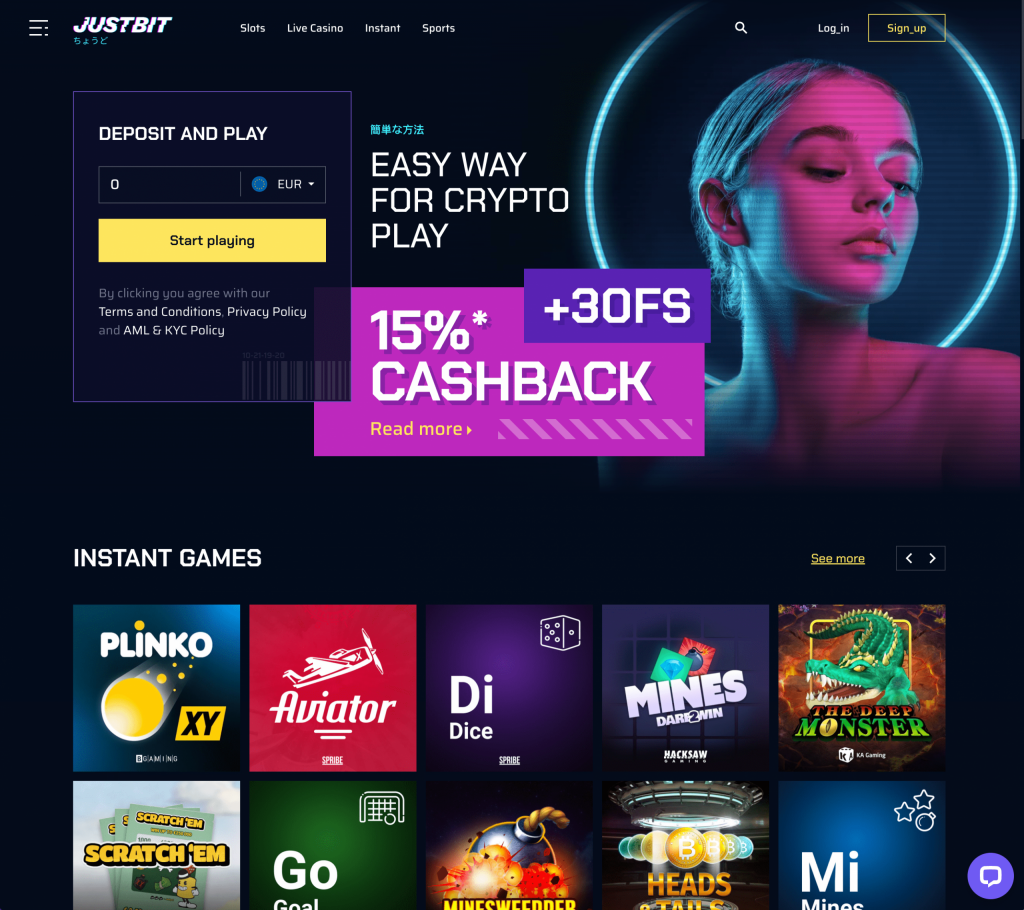The image size is (1024, 910).
Task: Click the JUSTBIT logo
Action: (122, 29)
